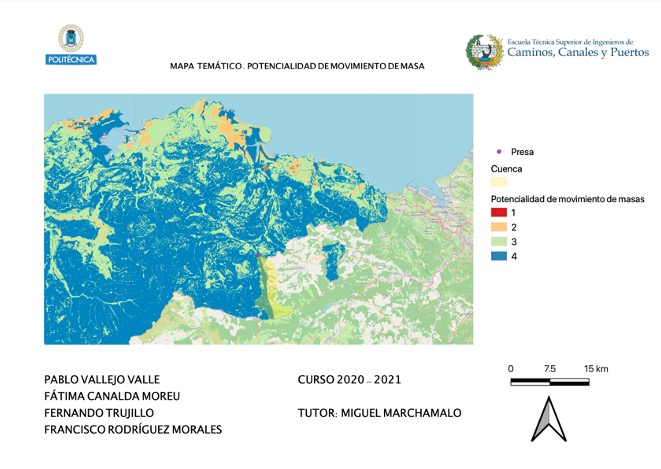Click the '15 km' scale label

pyautogui.click(x=596, y=369)
